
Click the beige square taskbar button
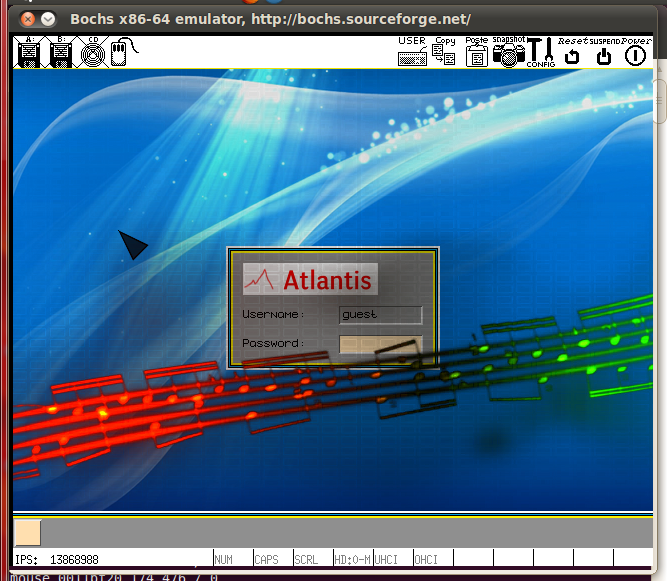point(28,532)
